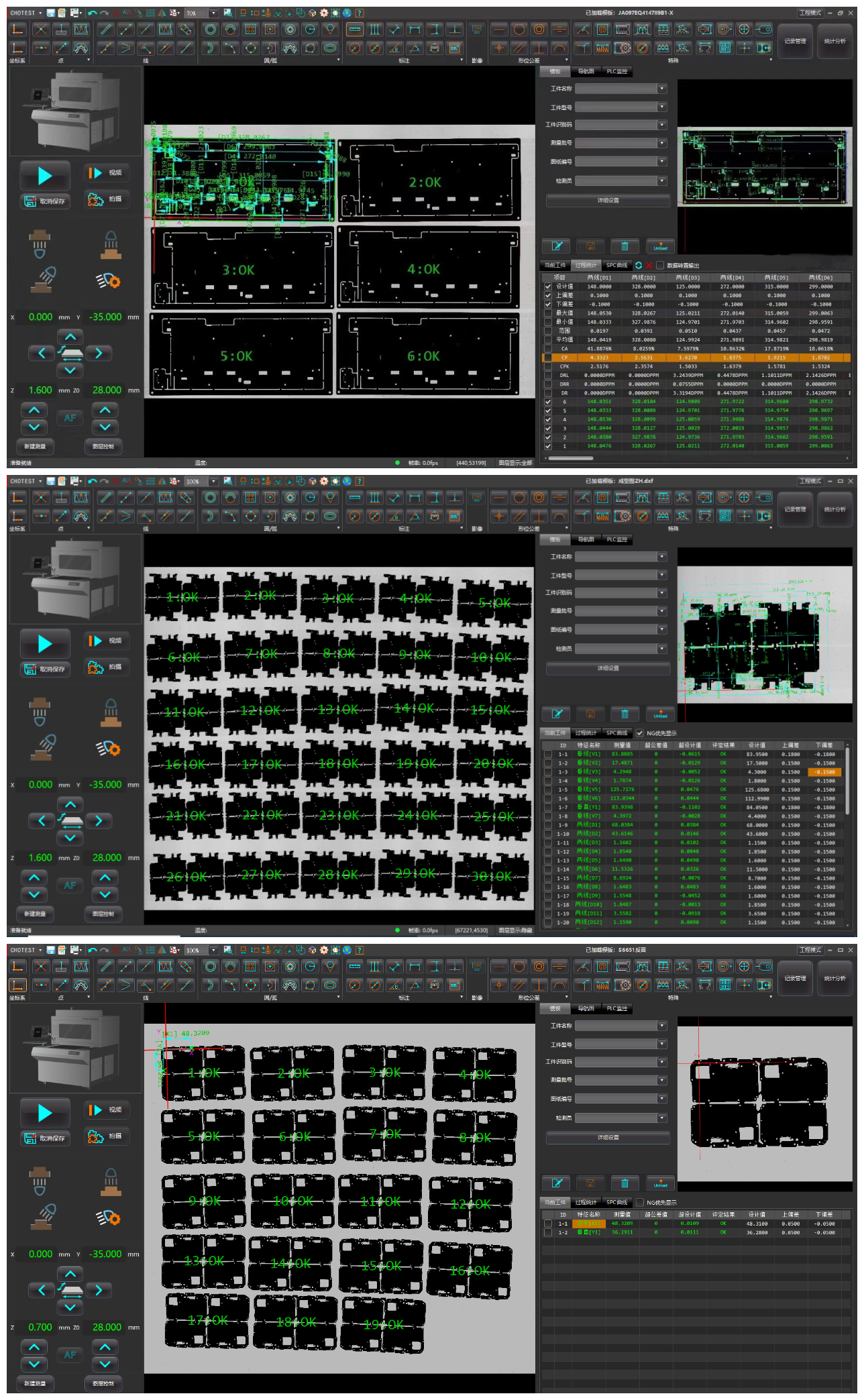
Task: Expand the 检测员 dropdown in middle window
Action: pos(661,649)
